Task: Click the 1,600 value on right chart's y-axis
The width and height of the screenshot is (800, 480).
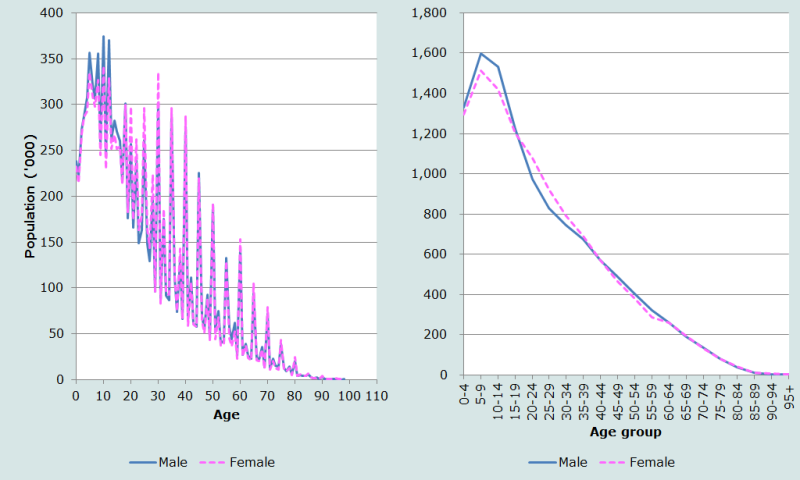Action: 429,53
